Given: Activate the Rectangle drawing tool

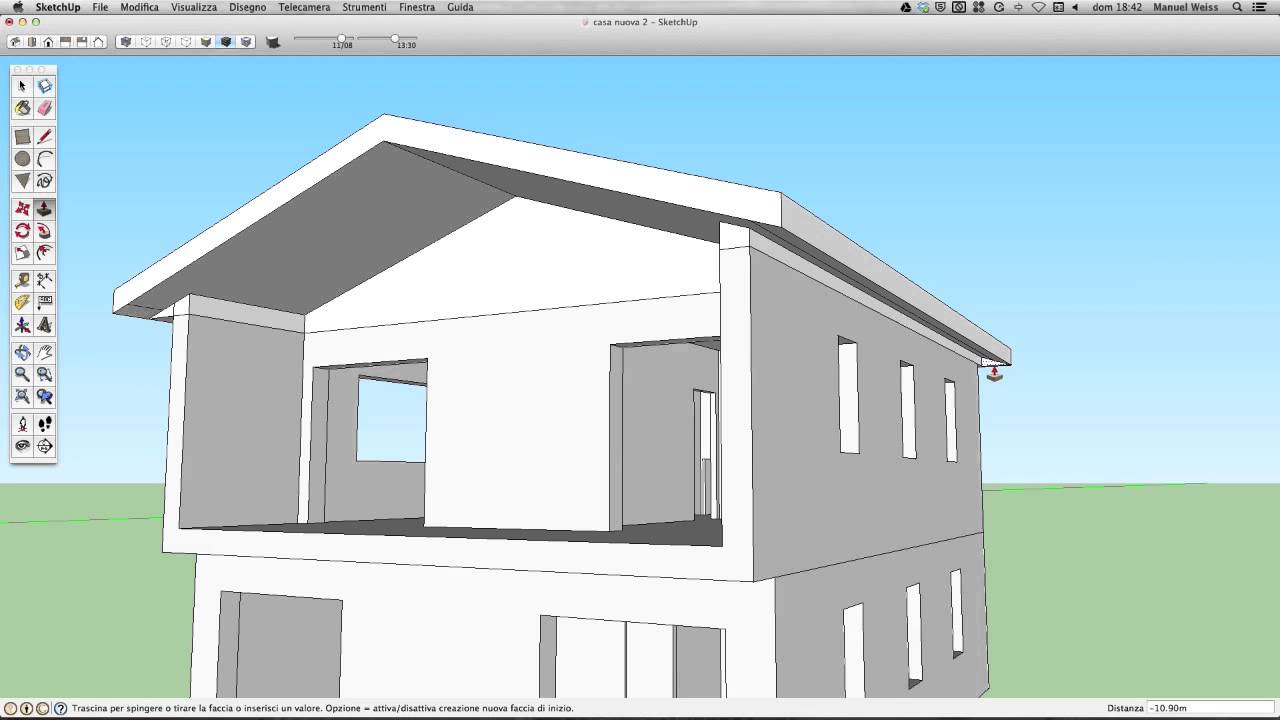Looking at the screenshot, I should (x=22, y=137).
